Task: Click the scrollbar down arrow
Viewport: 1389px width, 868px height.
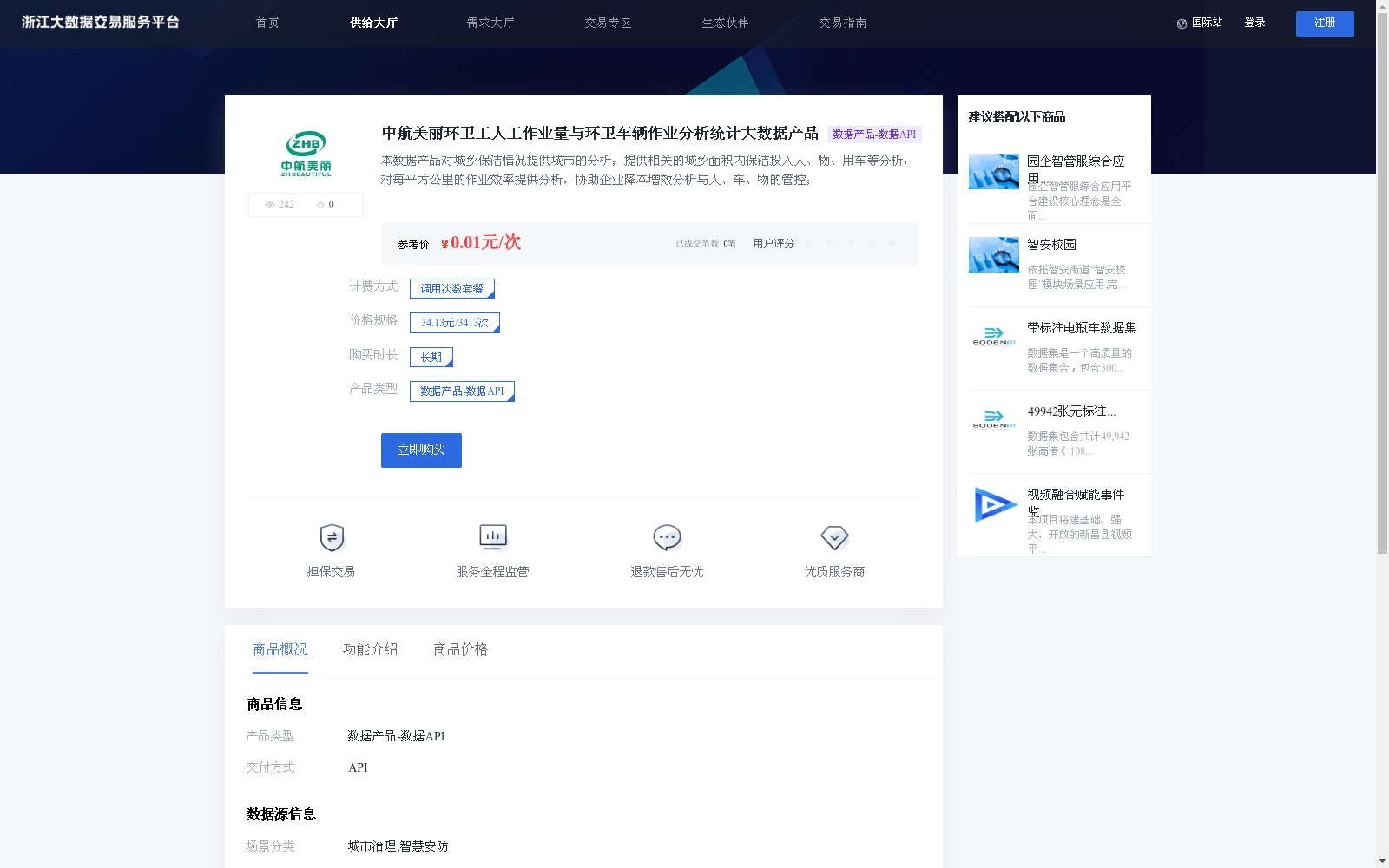Action: pyautogui.click(x=1382, y=862)
